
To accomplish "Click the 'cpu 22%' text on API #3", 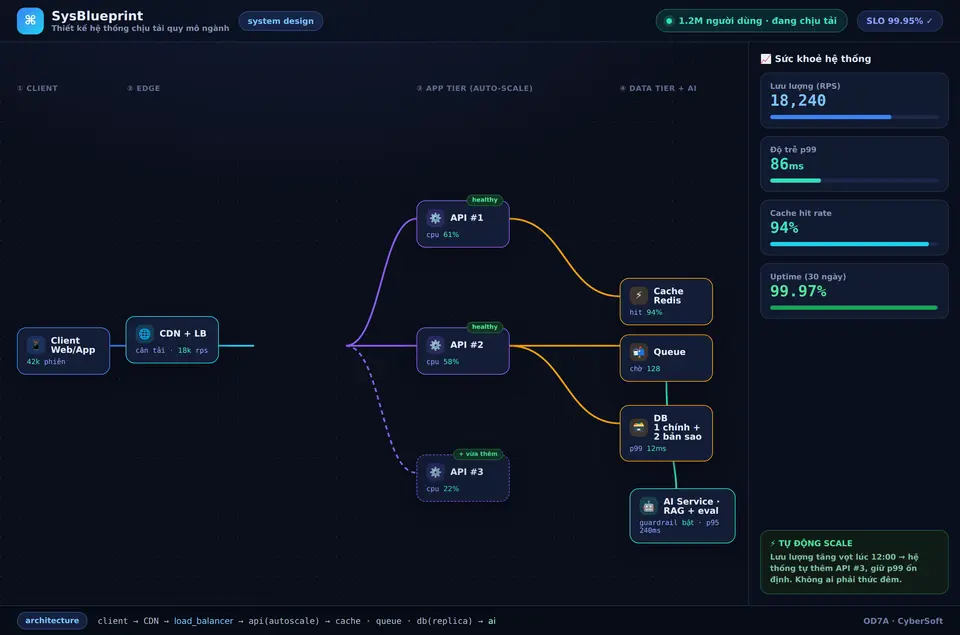I will click(443, 489).
